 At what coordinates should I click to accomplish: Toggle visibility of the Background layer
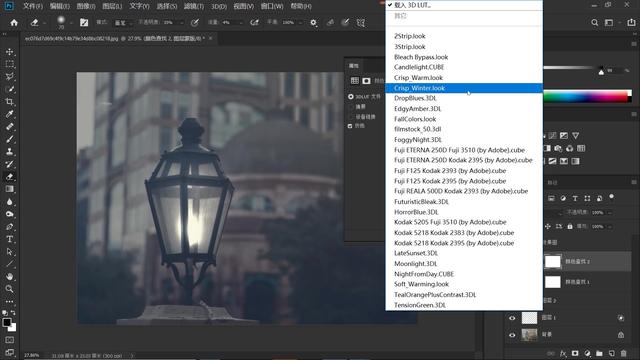click(512, 335)
